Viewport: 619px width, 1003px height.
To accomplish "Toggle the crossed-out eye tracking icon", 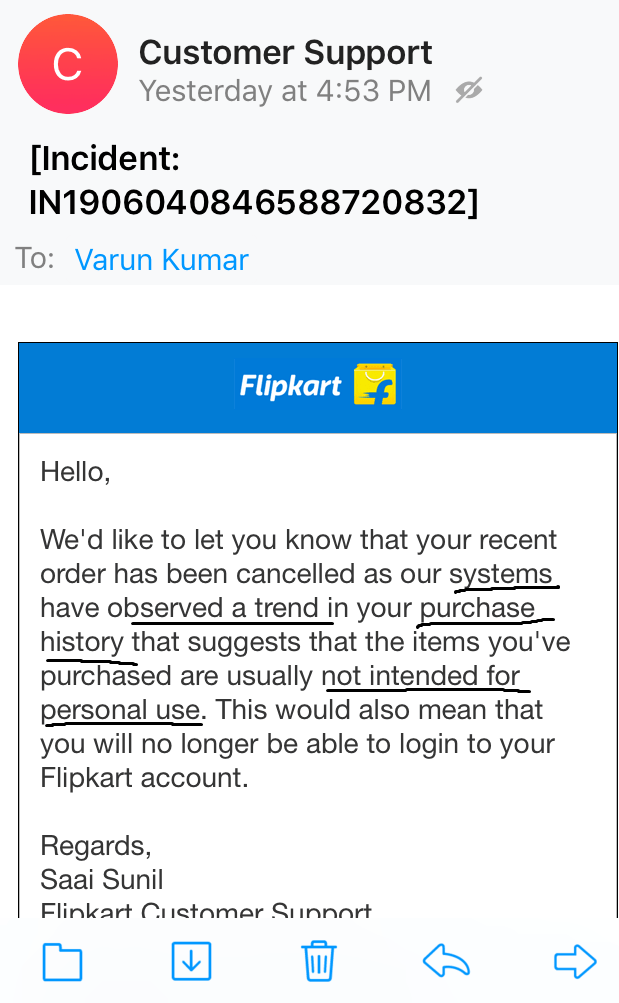I will point(468,91).
